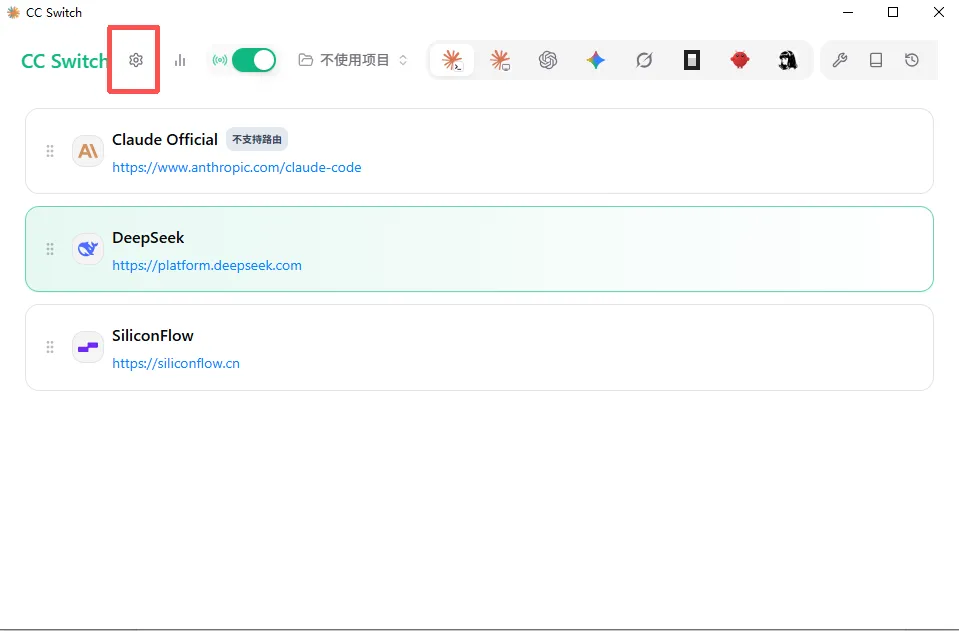This screenshot has height=631, width=959.
Task: Select the Claude Code terminal app tab
Action: coord(452,60)
